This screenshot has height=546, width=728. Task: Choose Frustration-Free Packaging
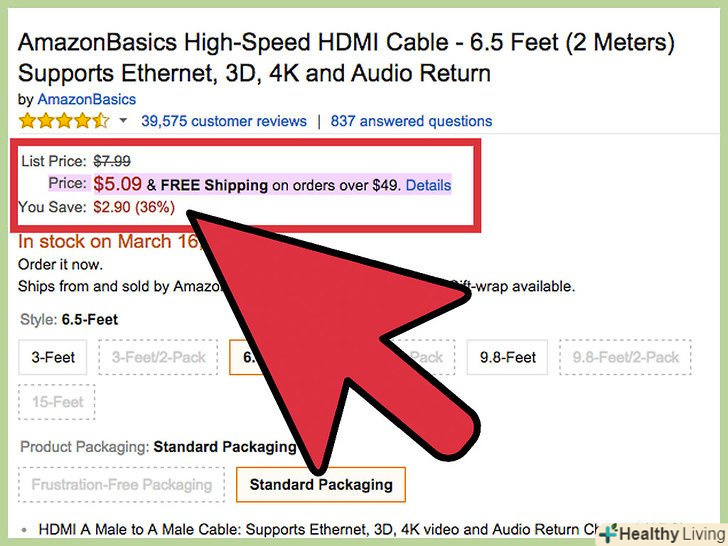(x=122, y=485)
